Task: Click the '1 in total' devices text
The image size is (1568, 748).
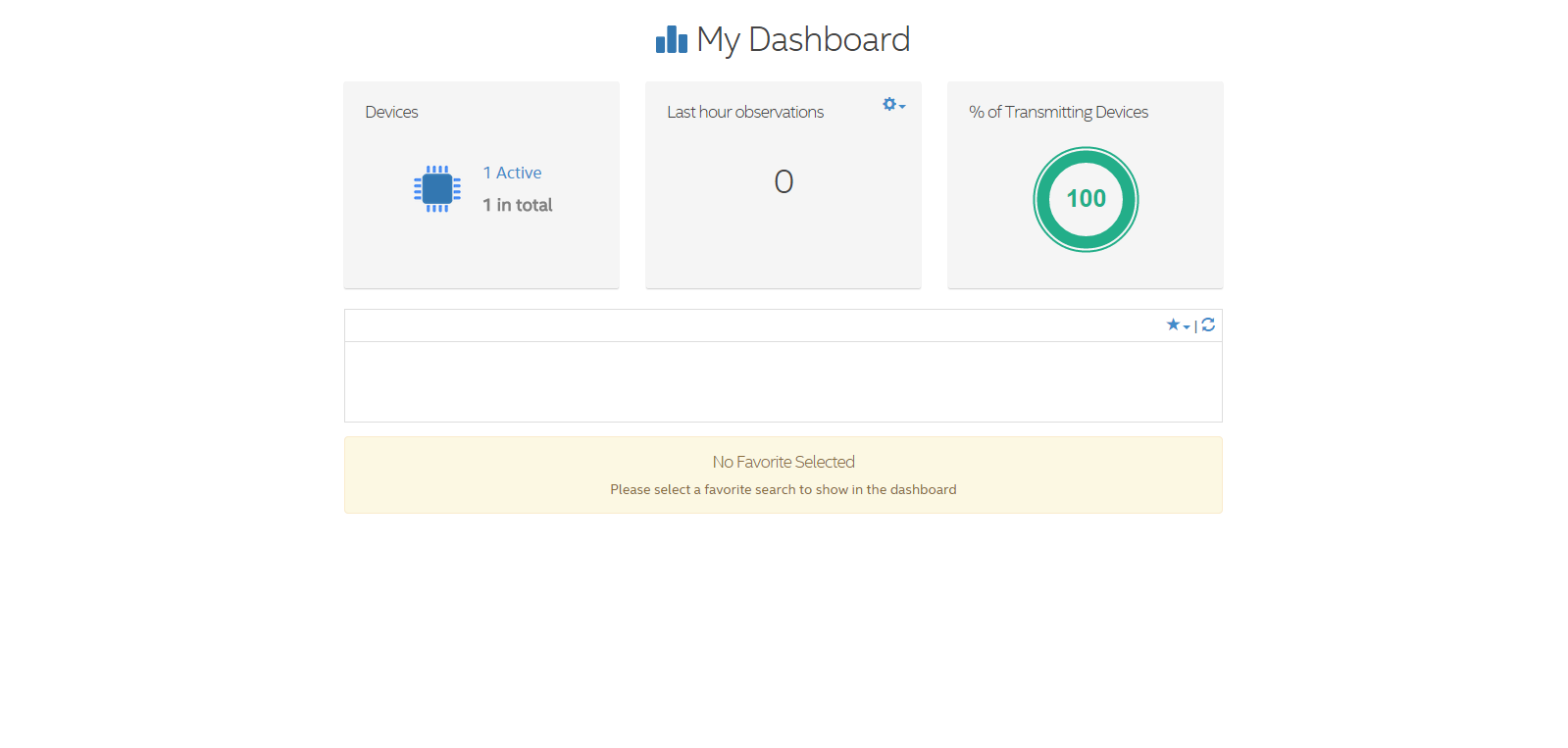Action: point(518,205)
